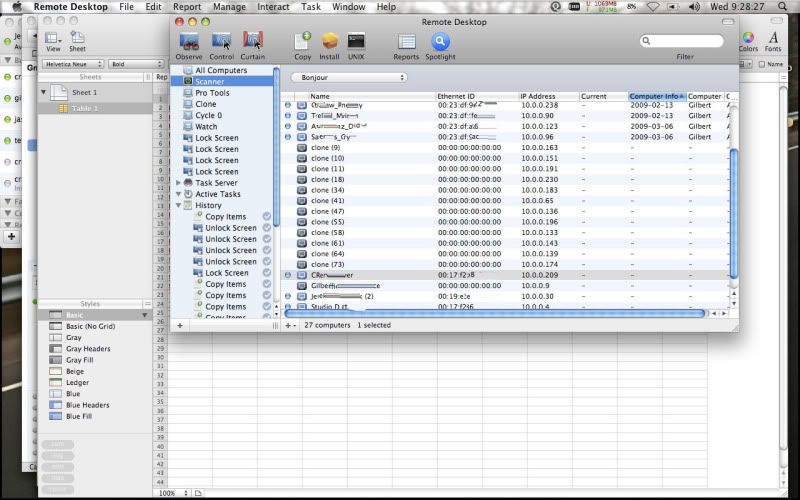Open the UNIX command tool
Screen dimensions: 800x500
pos(356,42)
